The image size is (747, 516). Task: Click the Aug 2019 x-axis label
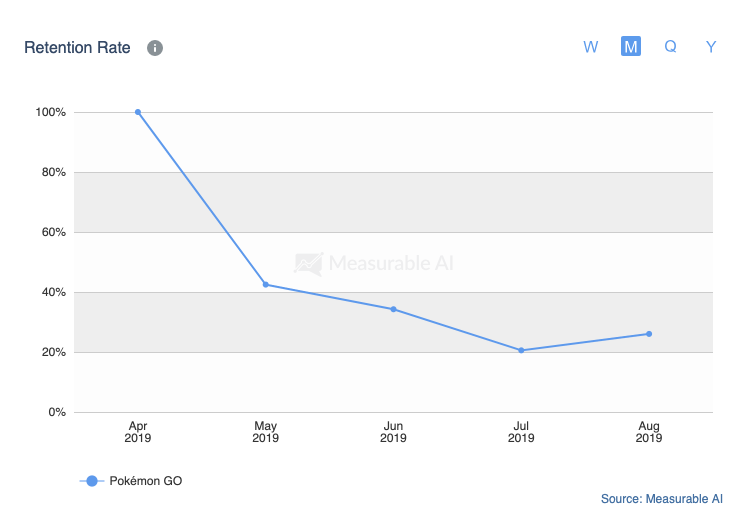[649, 432]
